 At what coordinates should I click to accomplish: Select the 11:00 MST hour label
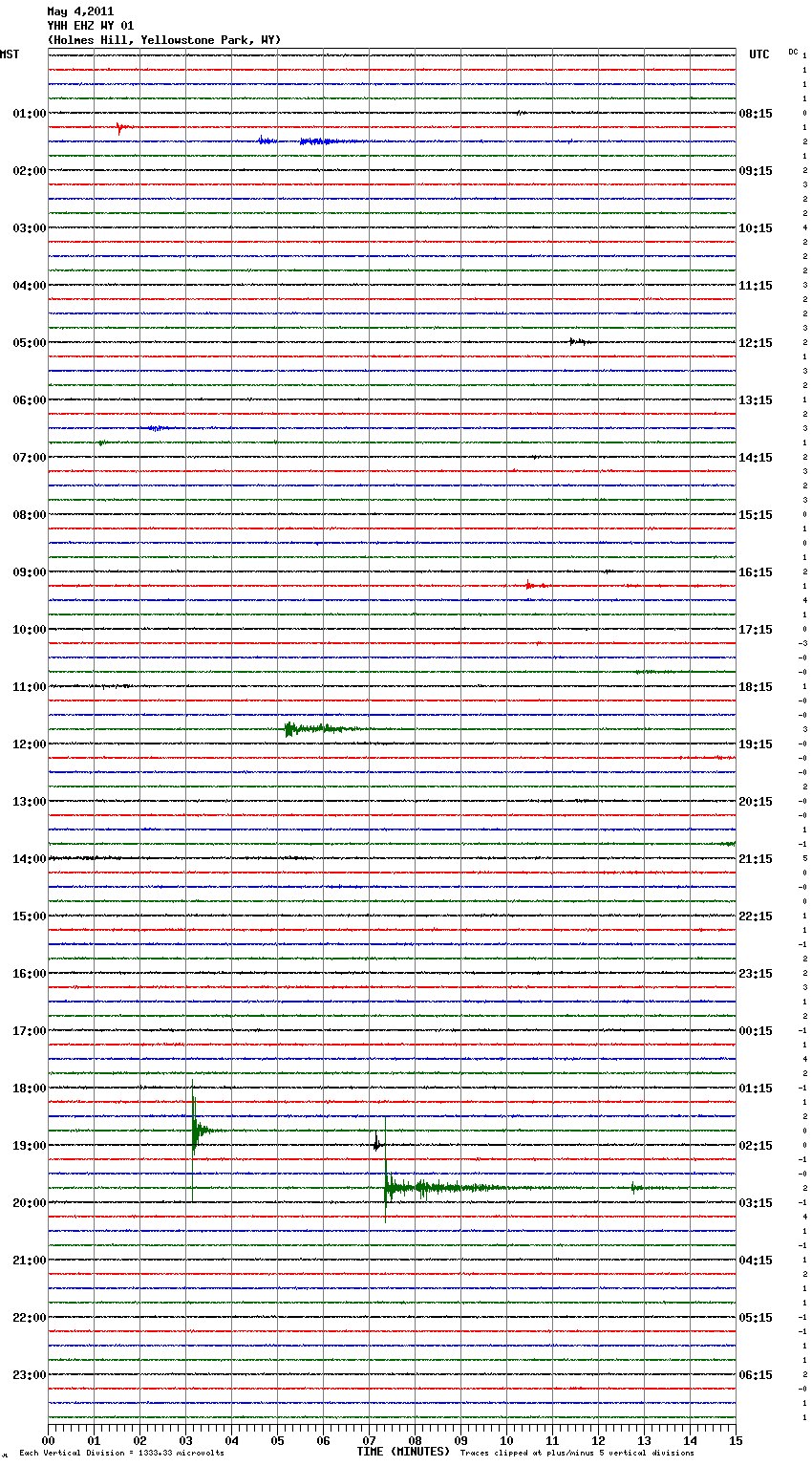pos(30,687)
